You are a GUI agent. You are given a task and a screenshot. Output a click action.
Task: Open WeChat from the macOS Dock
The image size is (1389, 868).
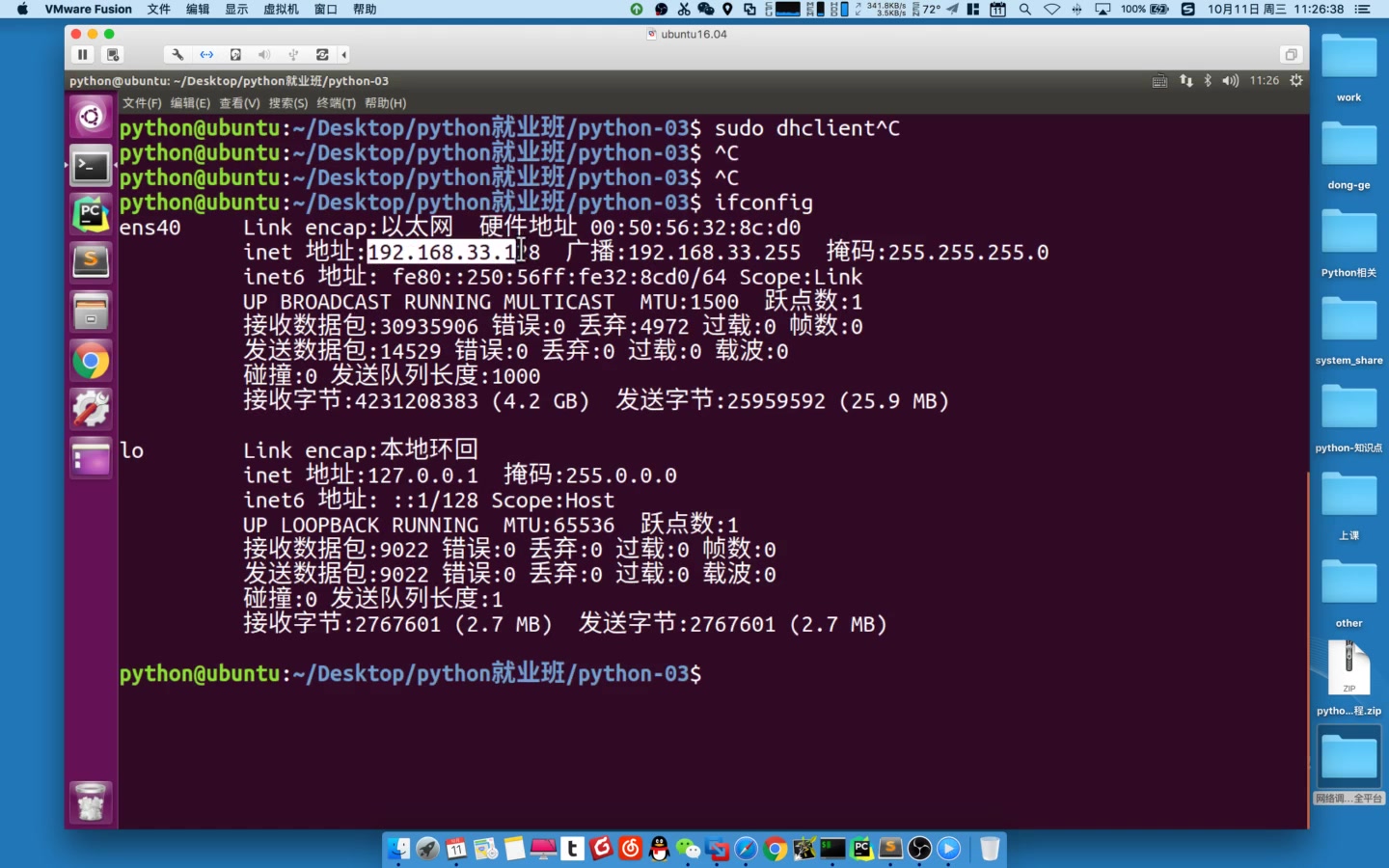click(x=687, y=848)
